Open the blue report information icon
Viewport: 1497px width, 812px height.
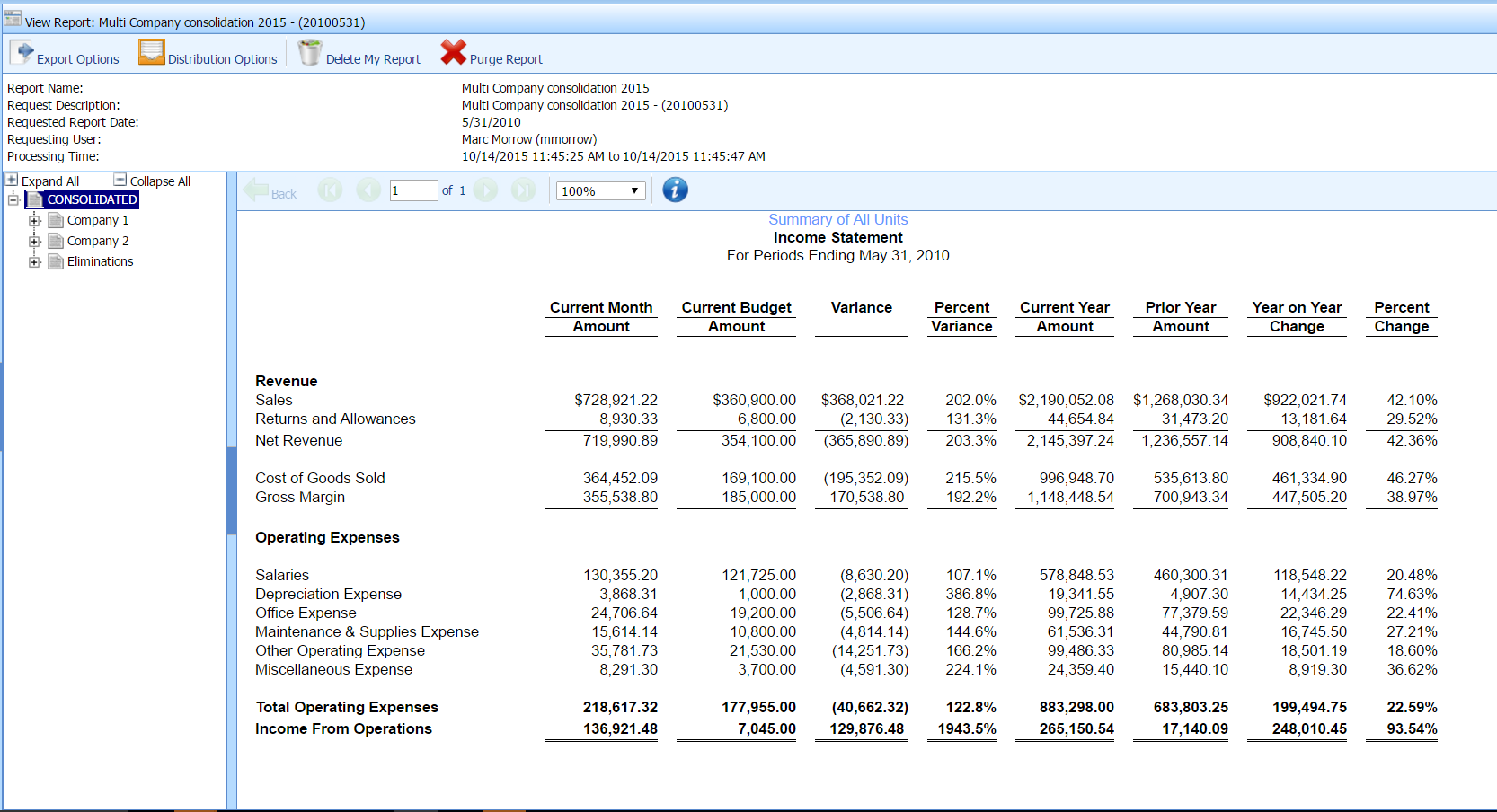point(675,190)
